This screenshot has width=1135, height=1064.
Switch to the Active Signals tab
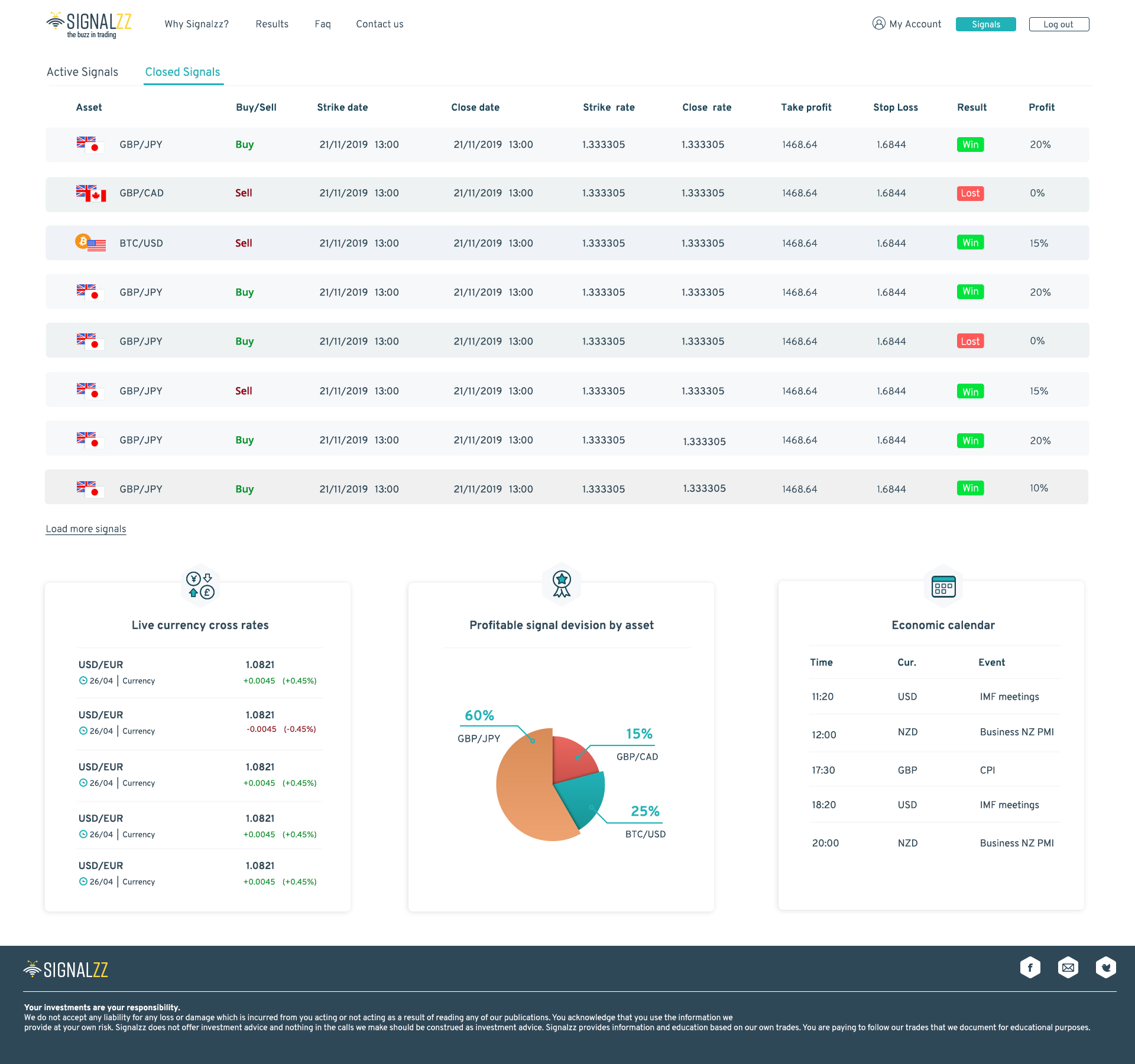click(82, 72)
